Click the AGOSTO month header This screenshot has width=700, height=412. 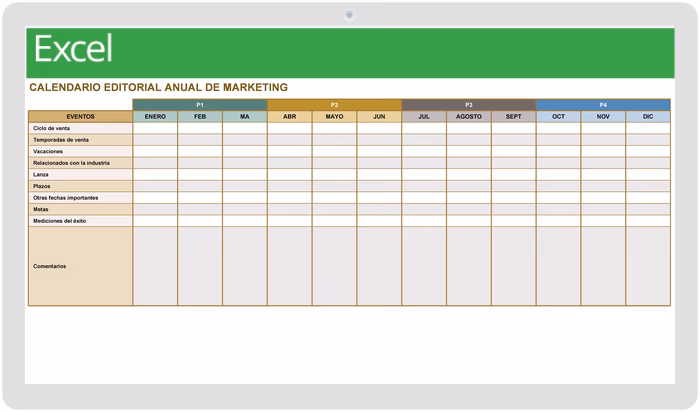coord(469,117)
